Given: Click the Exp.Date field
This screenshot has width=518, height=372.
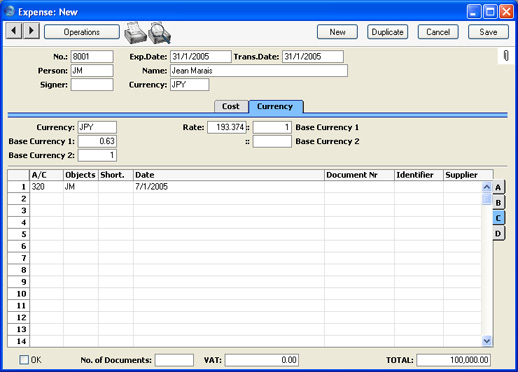Looking at the screenshot, I should point(201,56).
